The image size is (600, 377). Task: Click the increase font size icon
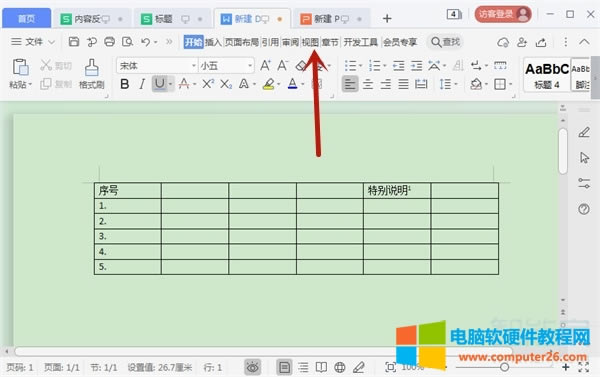point(265,65)
